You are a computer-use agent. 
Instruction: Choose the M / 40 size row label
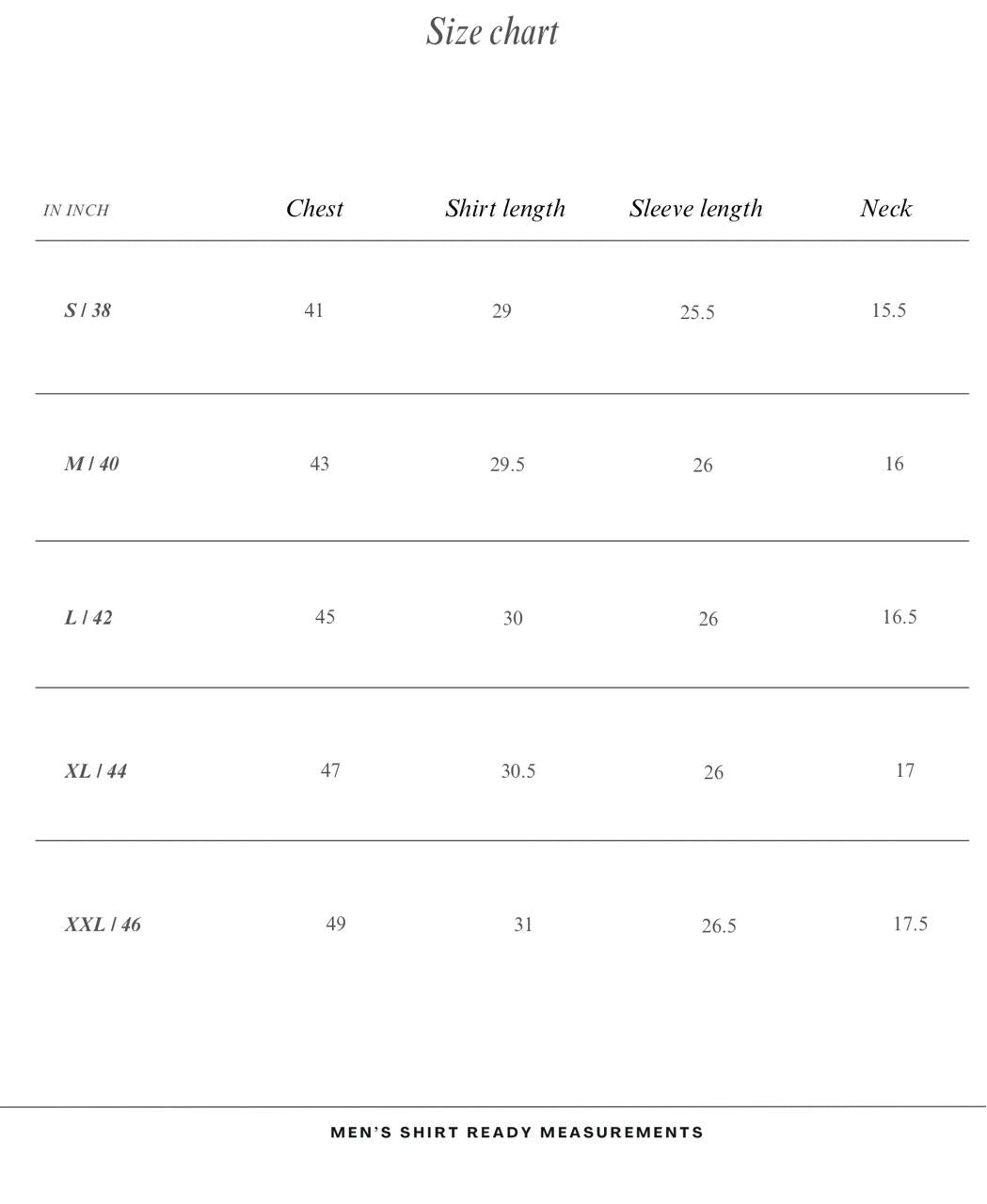pos(91,464)
